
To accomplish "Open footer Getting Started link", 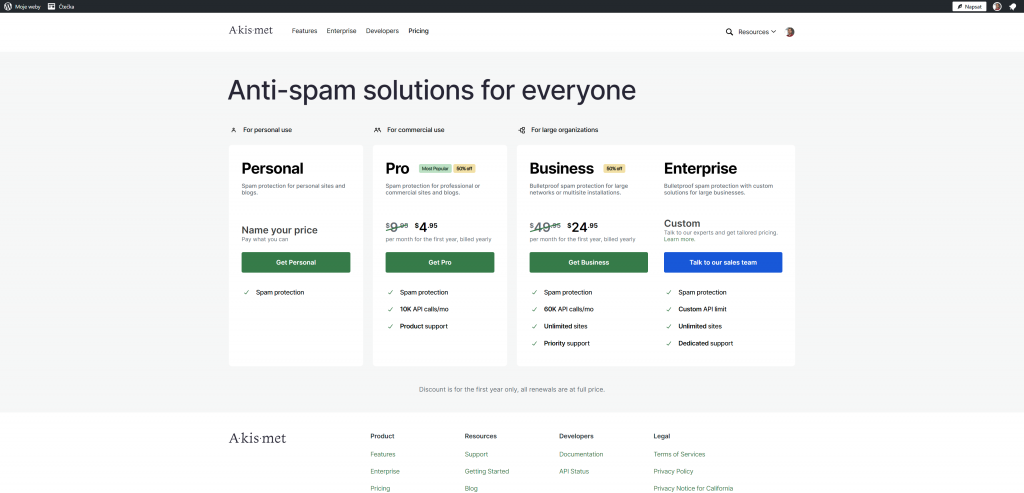I will click(x=487, y=471).
